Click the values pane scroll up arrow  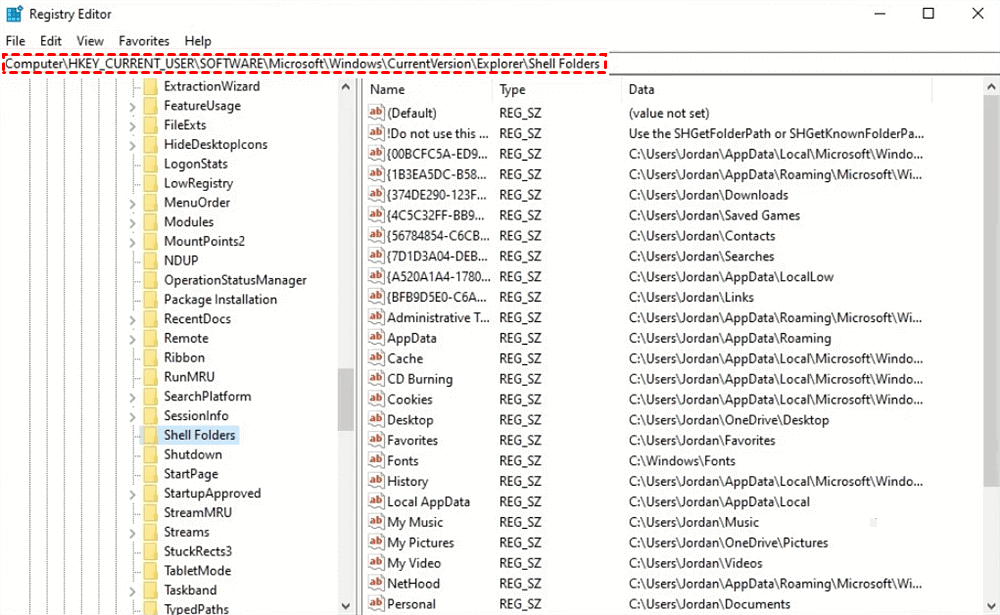coord(991,87)
